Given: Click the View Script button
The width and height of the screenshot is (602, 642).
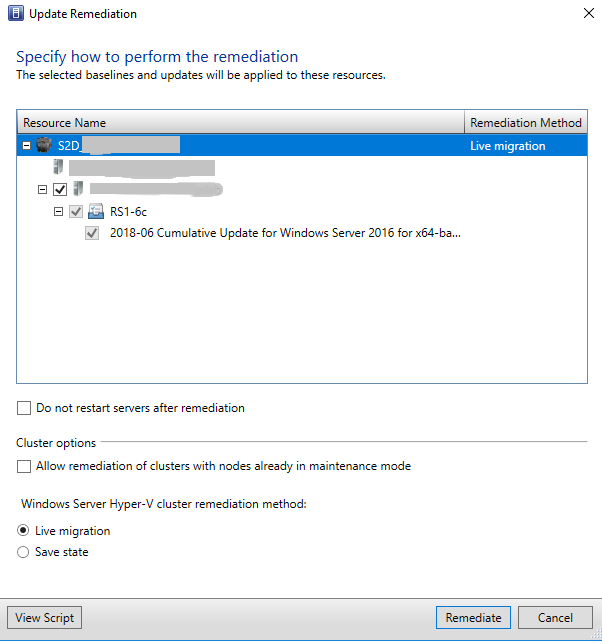Looking at the screenshot, I should coord(45,617).
